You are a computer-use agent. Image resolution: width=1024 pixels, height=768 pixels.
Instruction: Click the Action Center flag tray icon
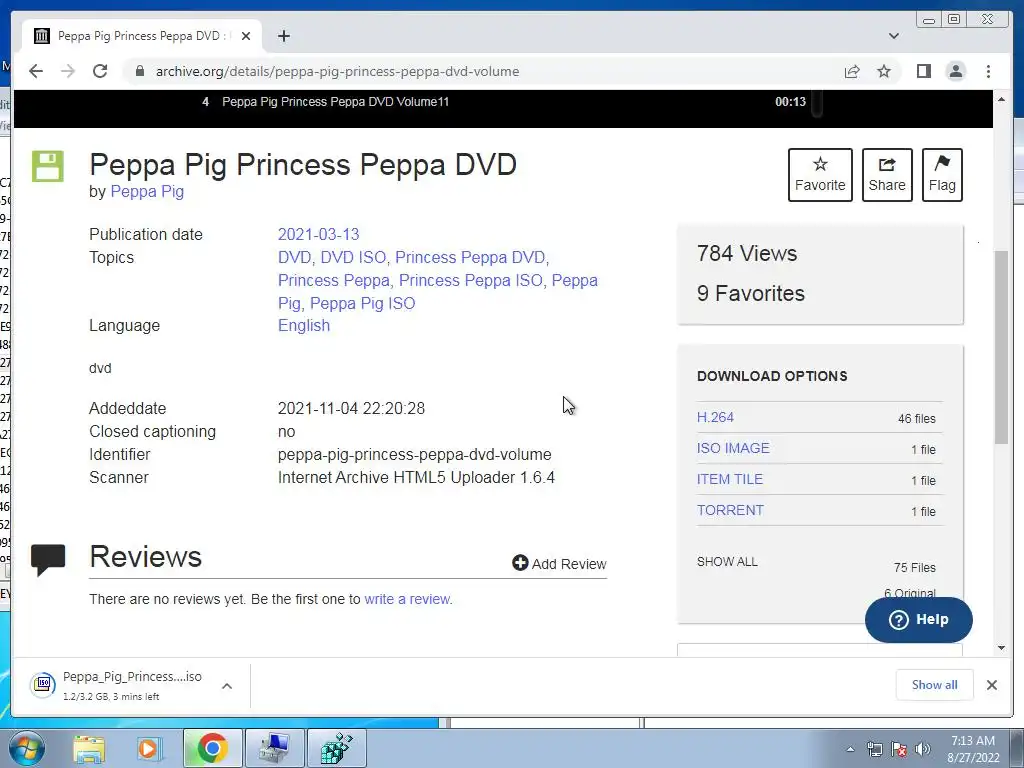pos(899,749)
